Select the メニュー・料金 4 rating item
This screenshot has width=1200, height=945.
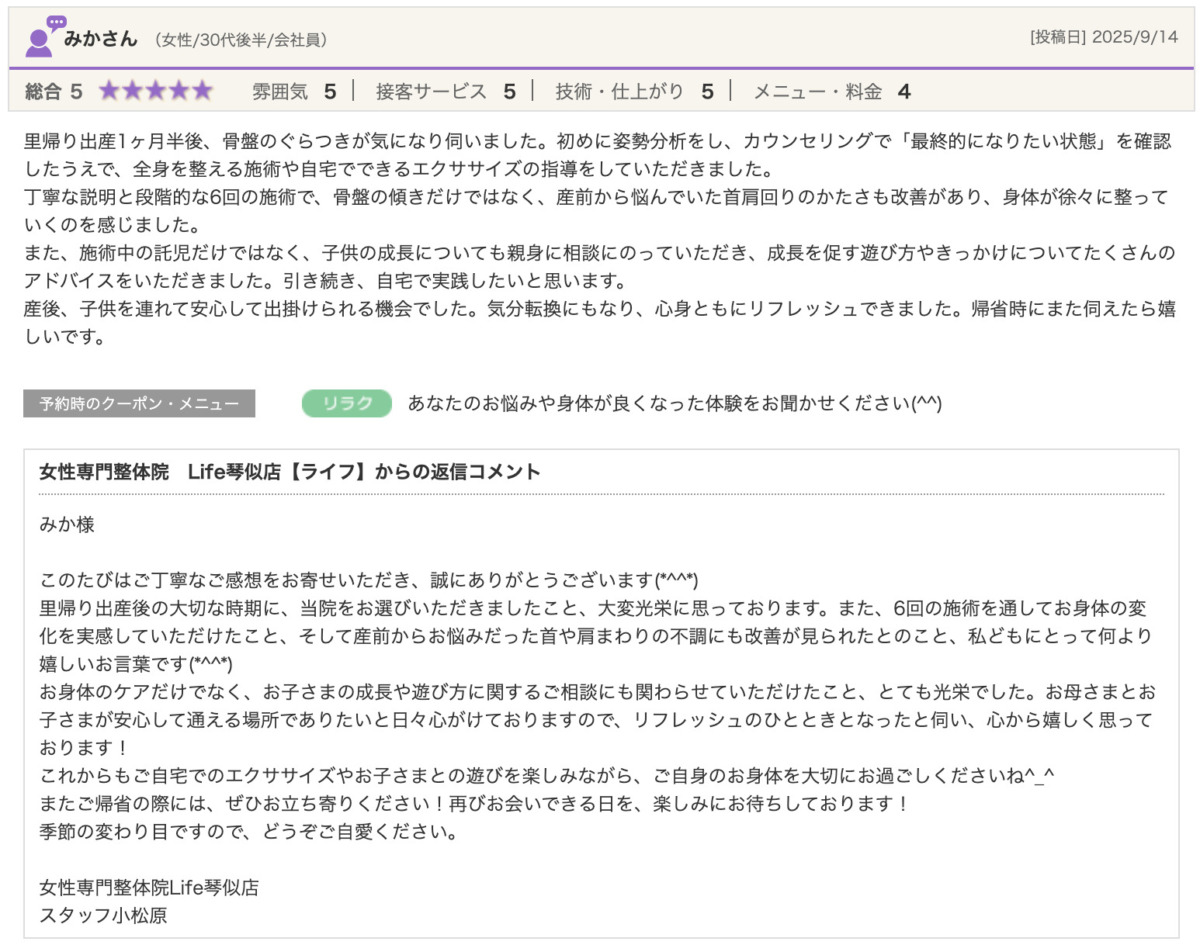(x=831, y=92)
